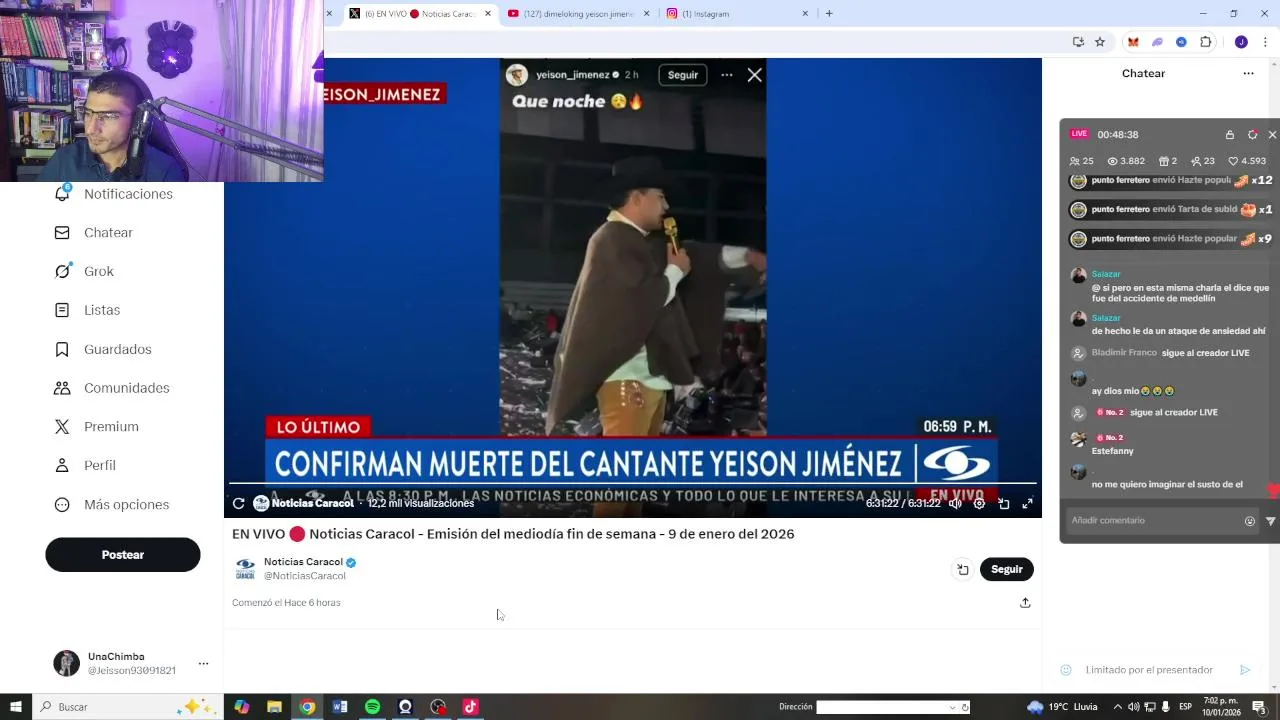Viewport: 1280px width, 720px height.
Task: Click the install app icon in address bar
Action: click(x=1078, y=42)
